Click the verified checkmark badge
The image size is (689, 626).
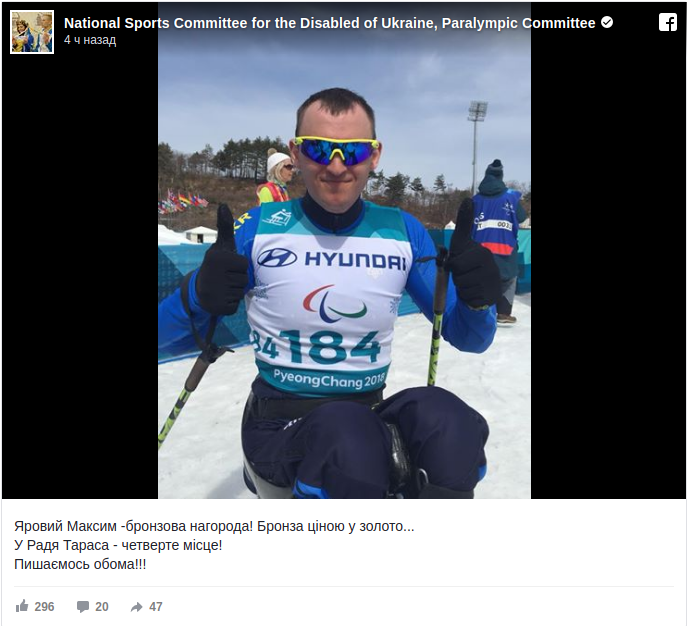[607, 22]
